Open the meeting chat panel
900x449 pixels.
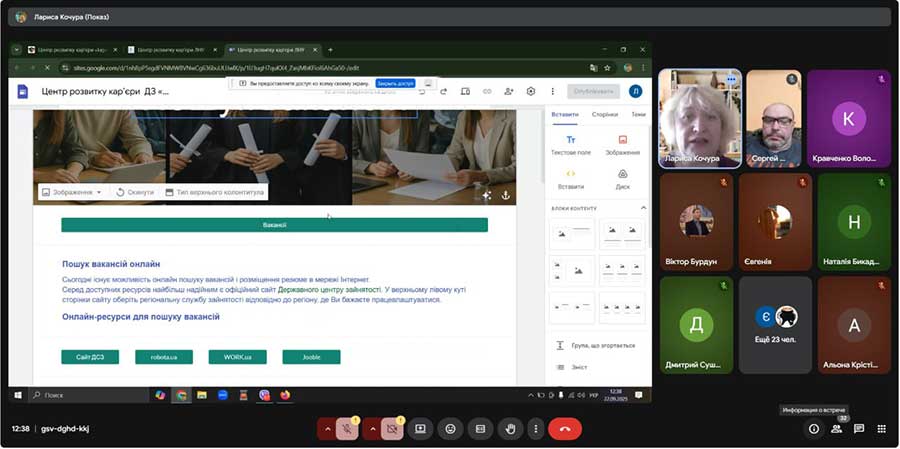click(x=859, y=429)
